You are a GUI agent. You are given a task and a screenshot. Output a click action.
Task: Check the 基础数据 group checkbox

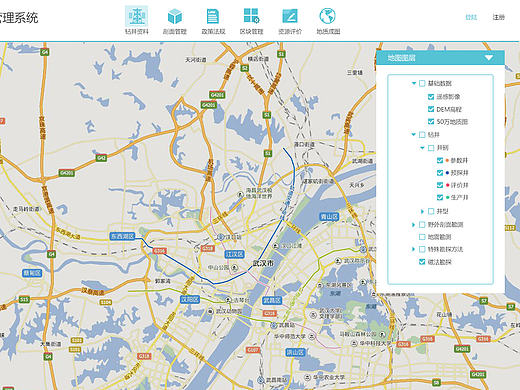422,83
